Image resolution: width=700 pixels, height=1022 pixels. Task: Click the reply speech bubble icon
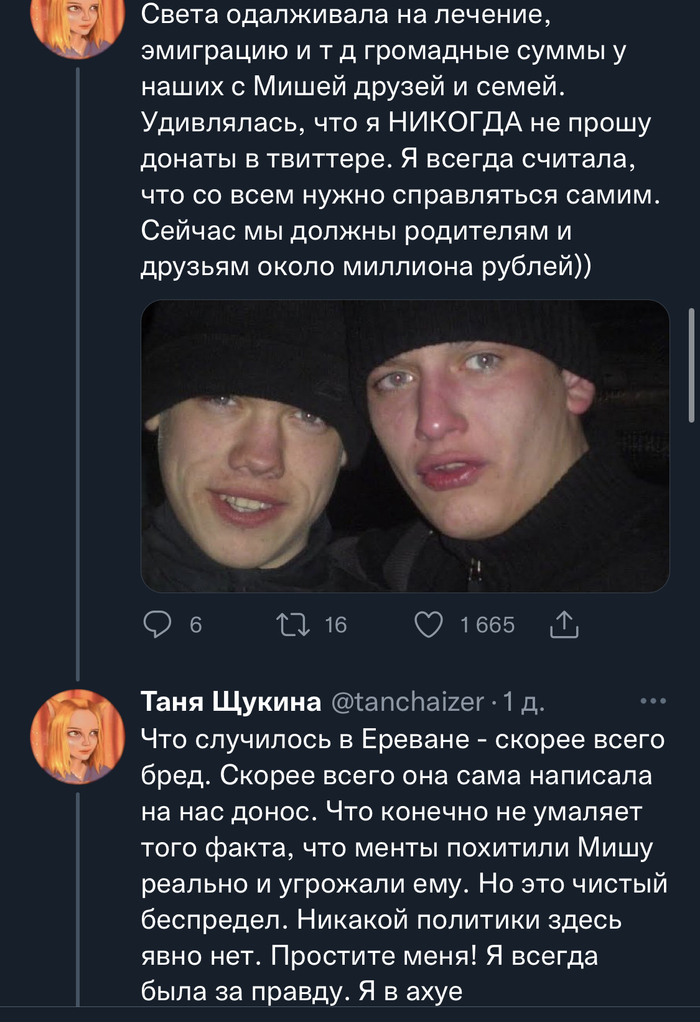160,625
